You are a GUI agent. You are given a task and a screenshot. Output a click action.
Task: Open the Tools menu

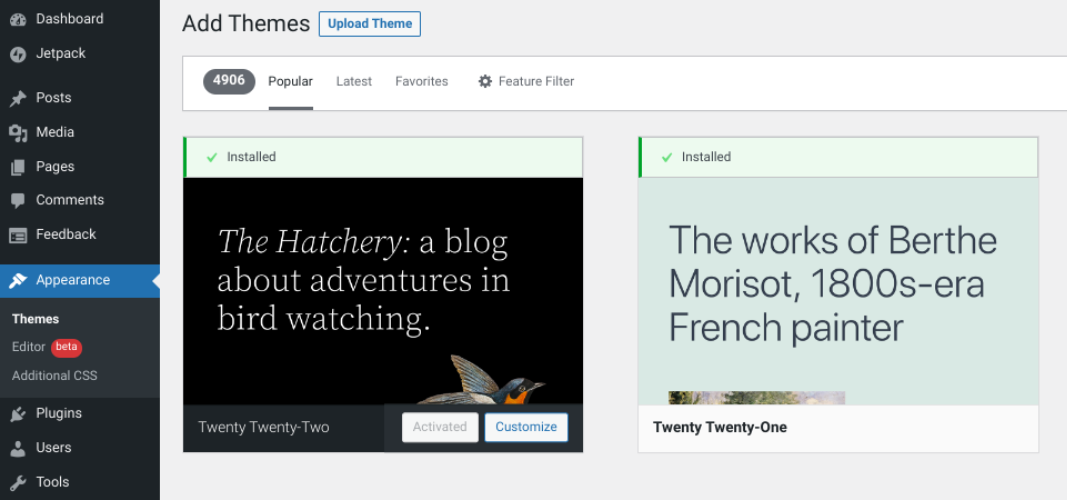pyautogui.click(x=80, y=482)
